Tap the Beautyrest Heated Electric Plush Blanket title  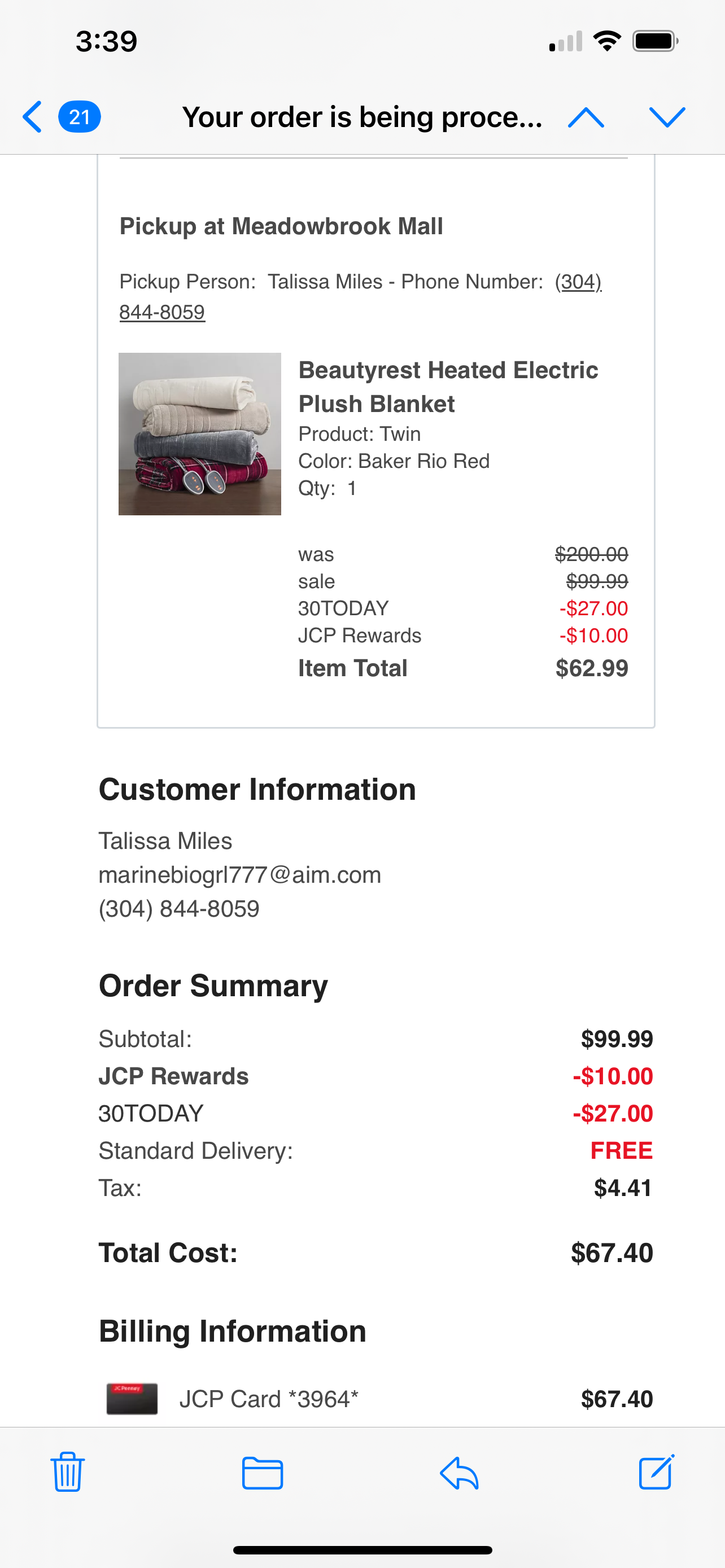[x=448, y=387]
